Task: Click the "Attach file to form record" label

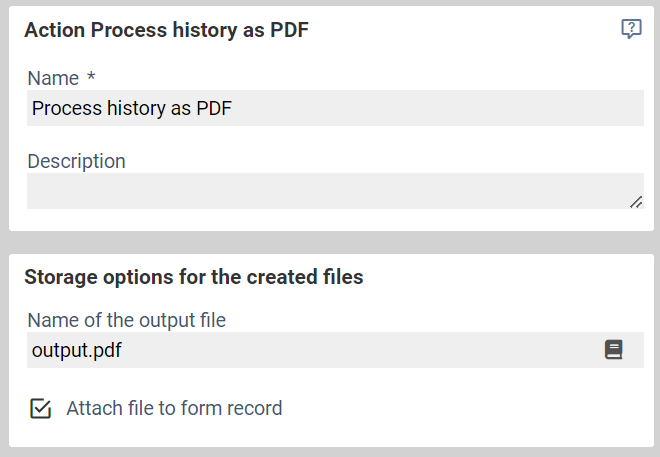Action: (x=174, y=408)
